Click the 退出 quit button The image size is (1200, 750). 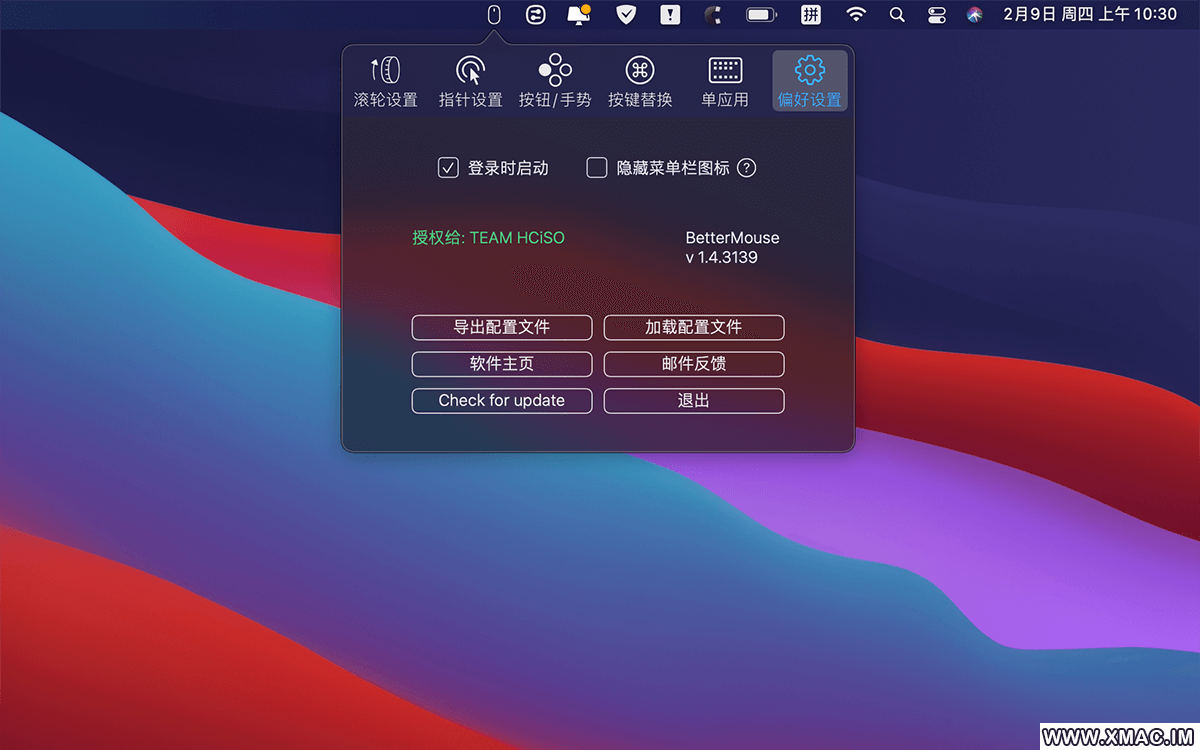pyautogui.click(x=694, y=401)
